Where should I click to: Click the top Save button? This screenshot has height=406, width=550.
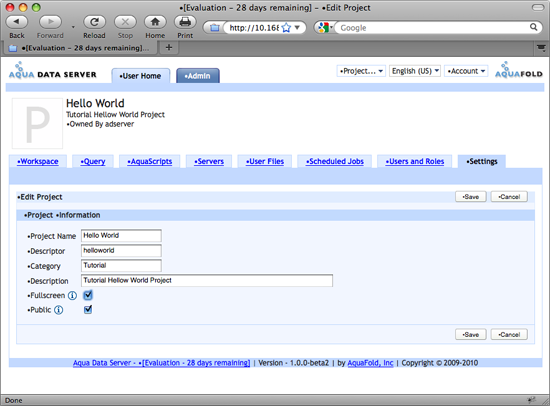(471, 197)
